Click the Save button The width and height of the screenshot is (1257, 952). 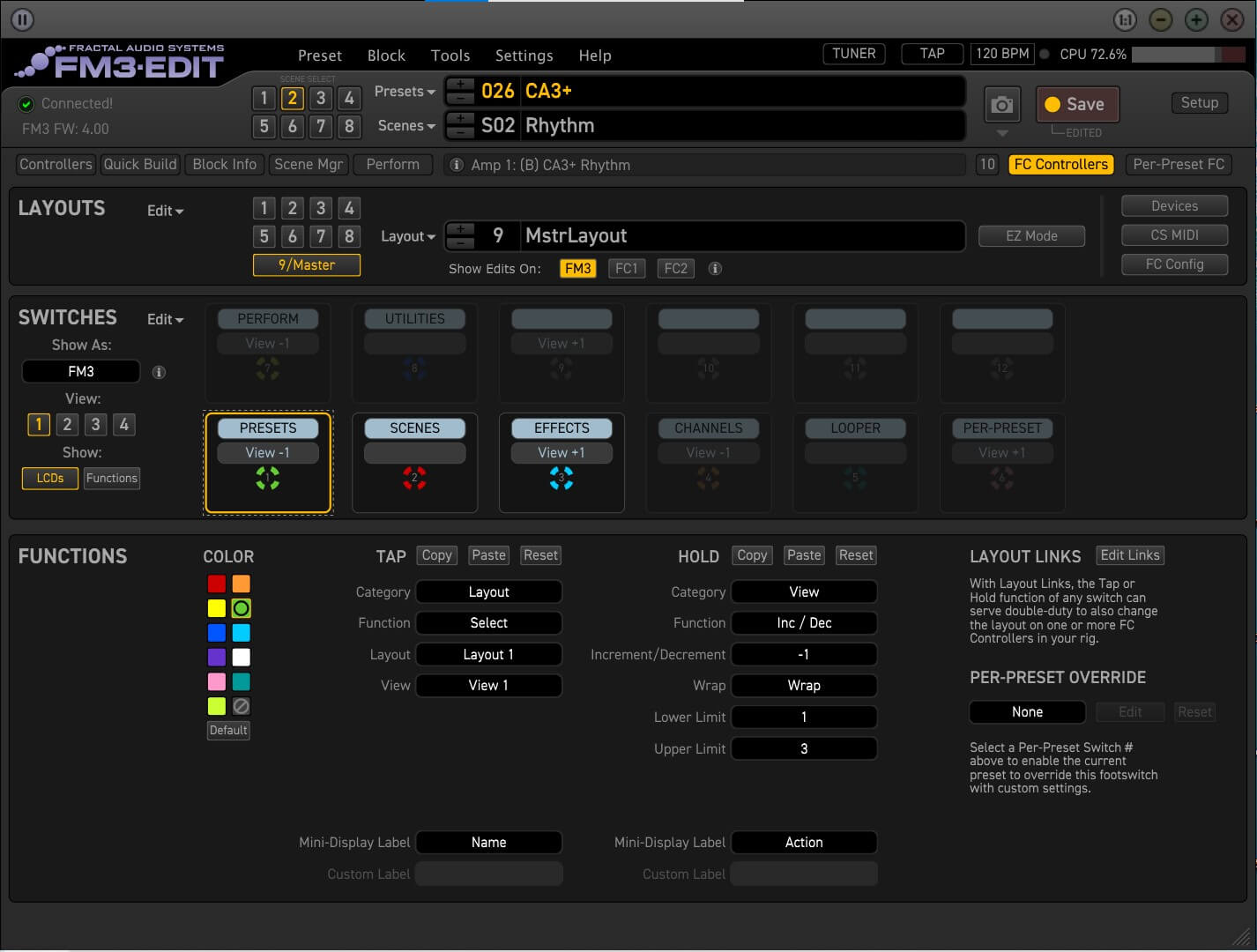pyautogui.click(x=1076, y=104)
